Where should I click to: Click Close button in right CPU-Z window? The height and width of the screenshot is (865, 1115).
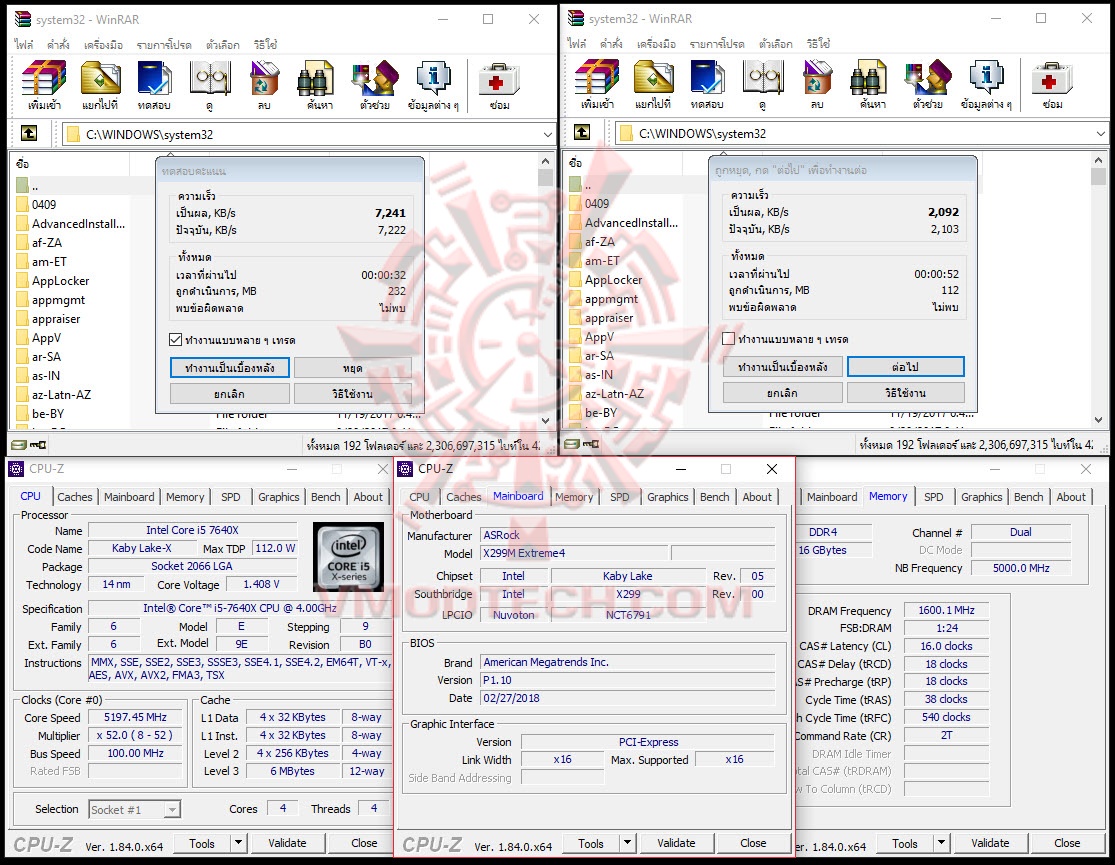(1067, 843)
